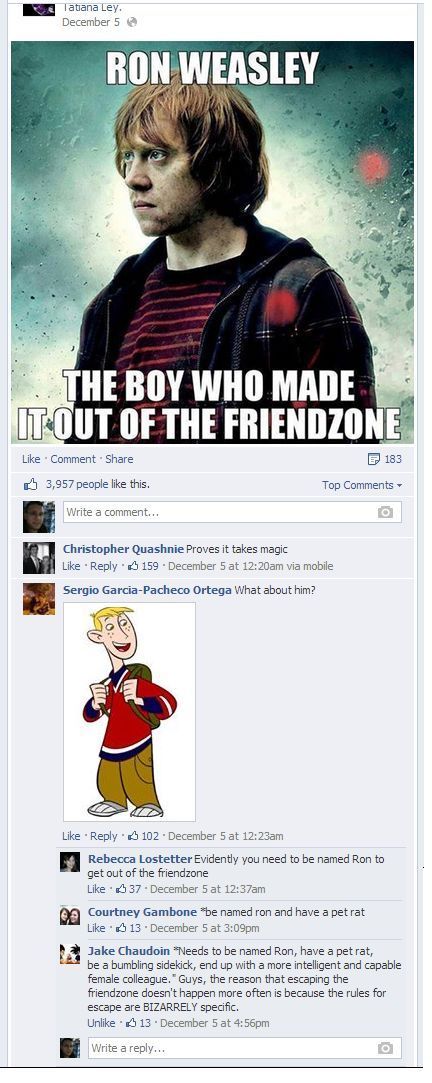Click the camera icon in comment box
Screen dimensions: 432x1083
[385, 512]
